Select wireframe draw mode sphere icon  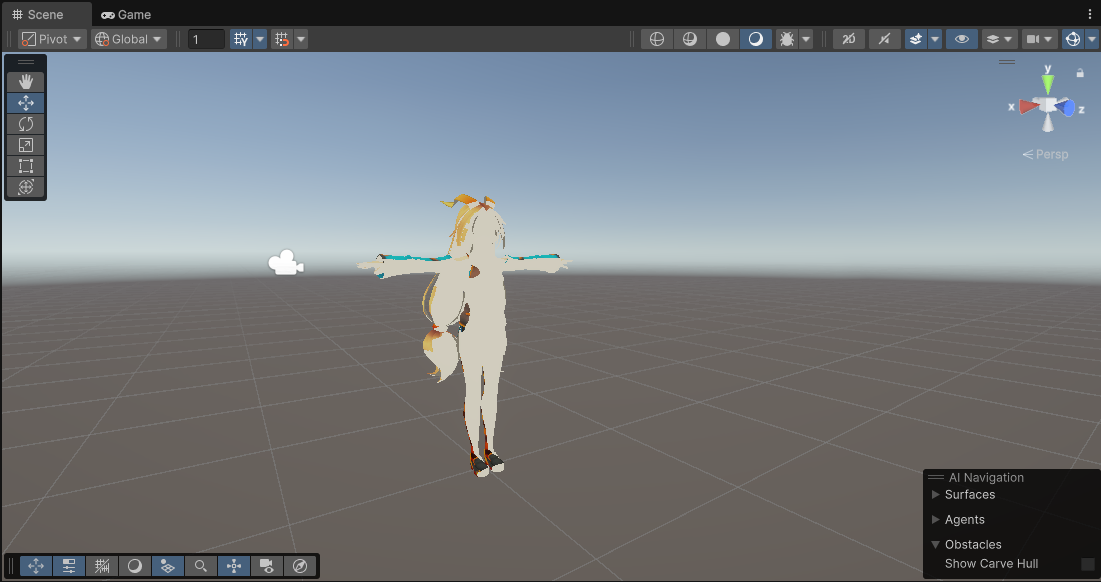click(657, 39)
